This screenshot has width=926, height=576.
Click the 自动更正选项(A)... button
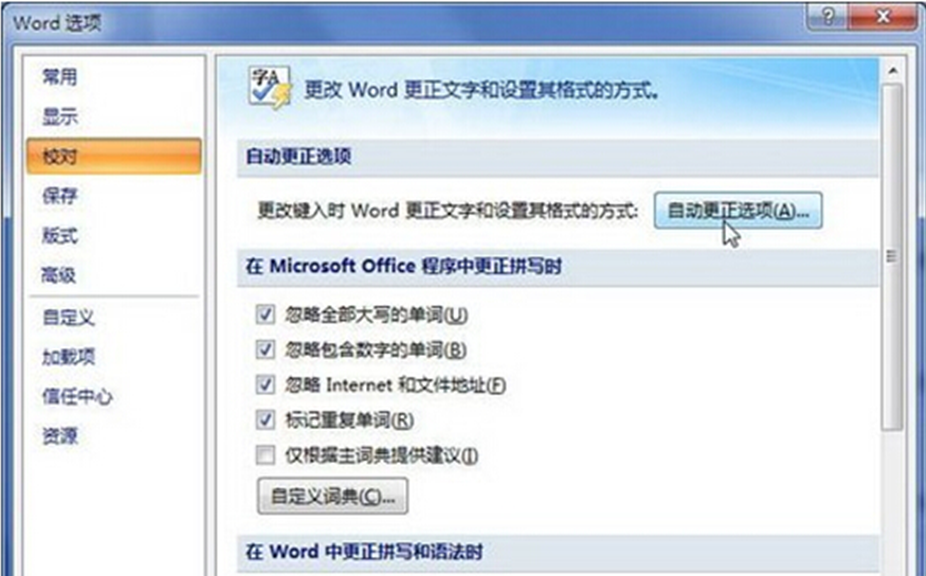[738, 210]
